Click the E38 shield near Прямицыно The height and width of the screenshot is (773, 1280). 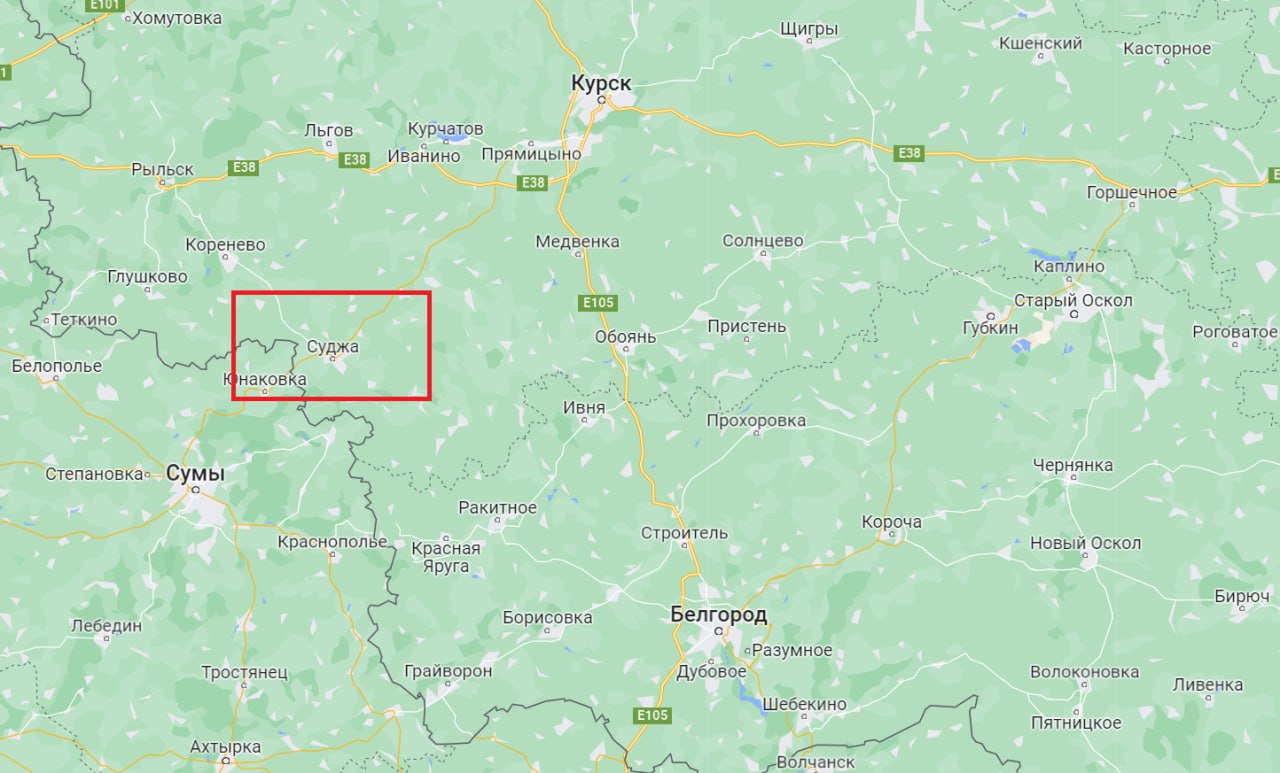533,183
